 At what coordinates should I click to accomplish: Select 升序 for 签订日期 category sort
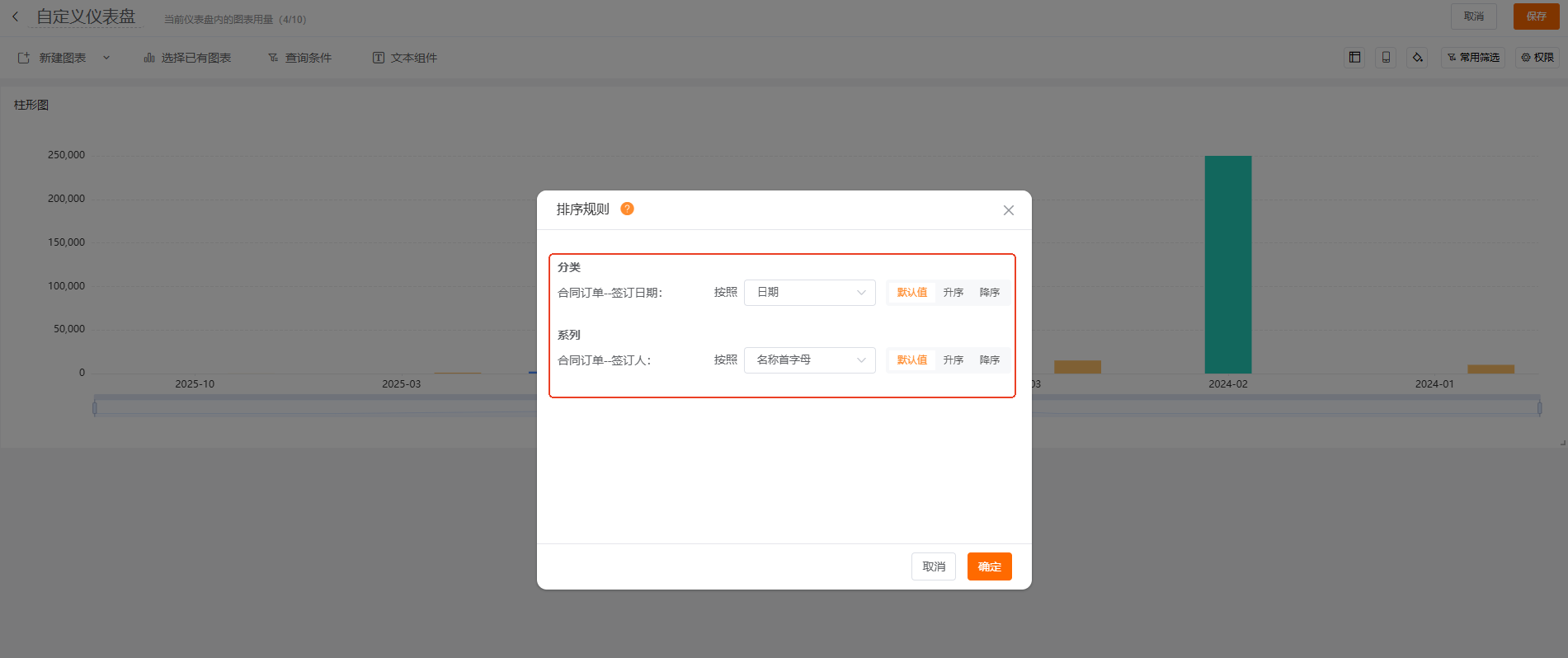953,293
